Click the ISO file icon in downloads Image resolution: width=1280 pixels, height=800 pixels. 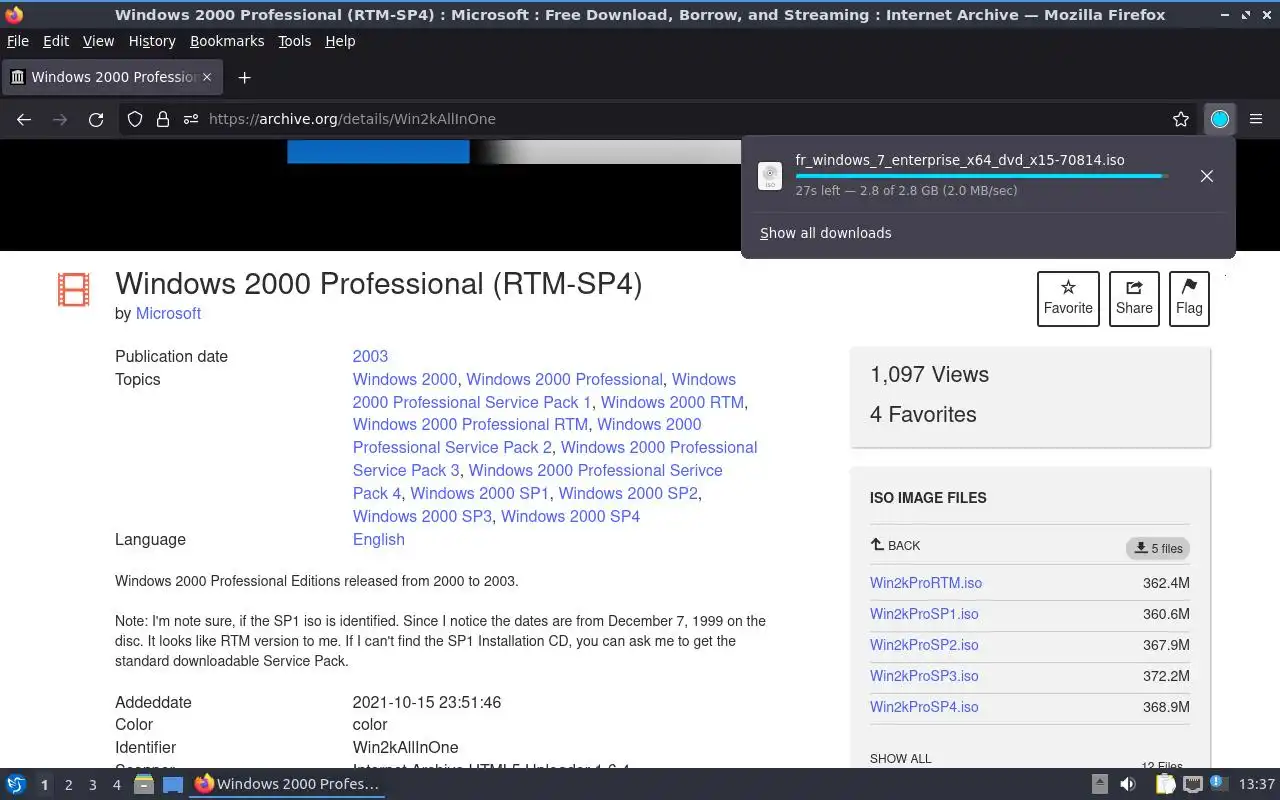[x=770, y=176]
